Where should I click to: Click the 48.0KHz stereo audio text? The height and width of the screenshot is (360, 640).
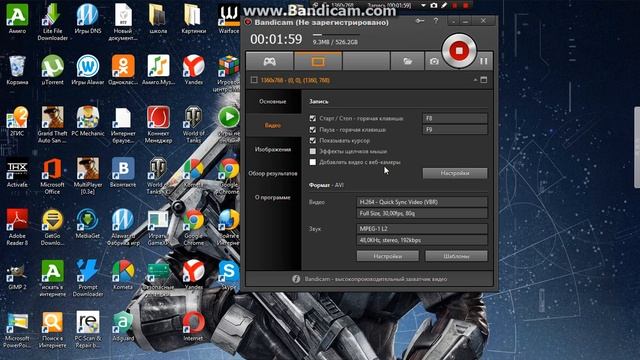point(390,240)
